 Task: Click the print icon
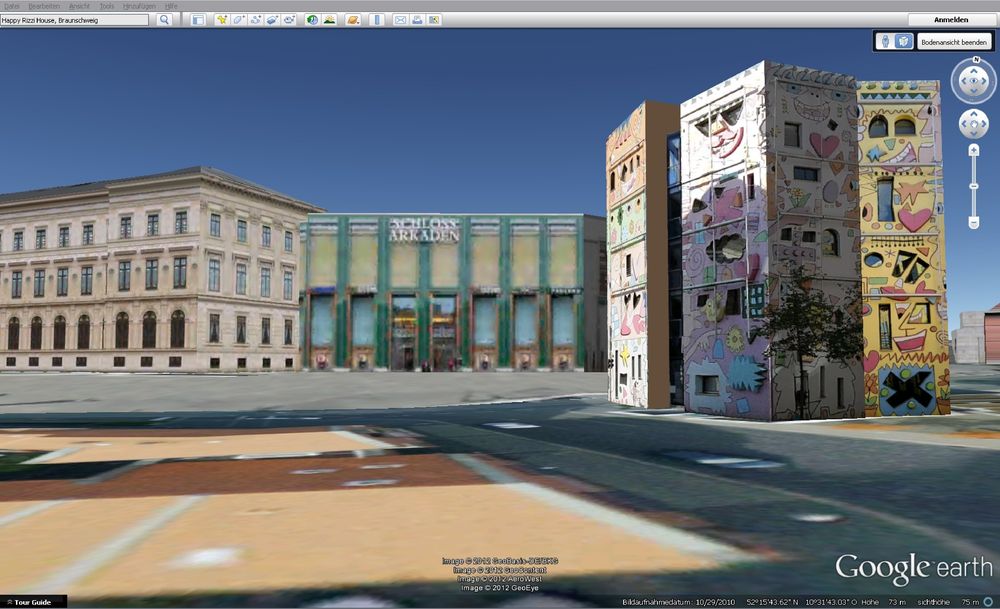[x=417, y=20]
